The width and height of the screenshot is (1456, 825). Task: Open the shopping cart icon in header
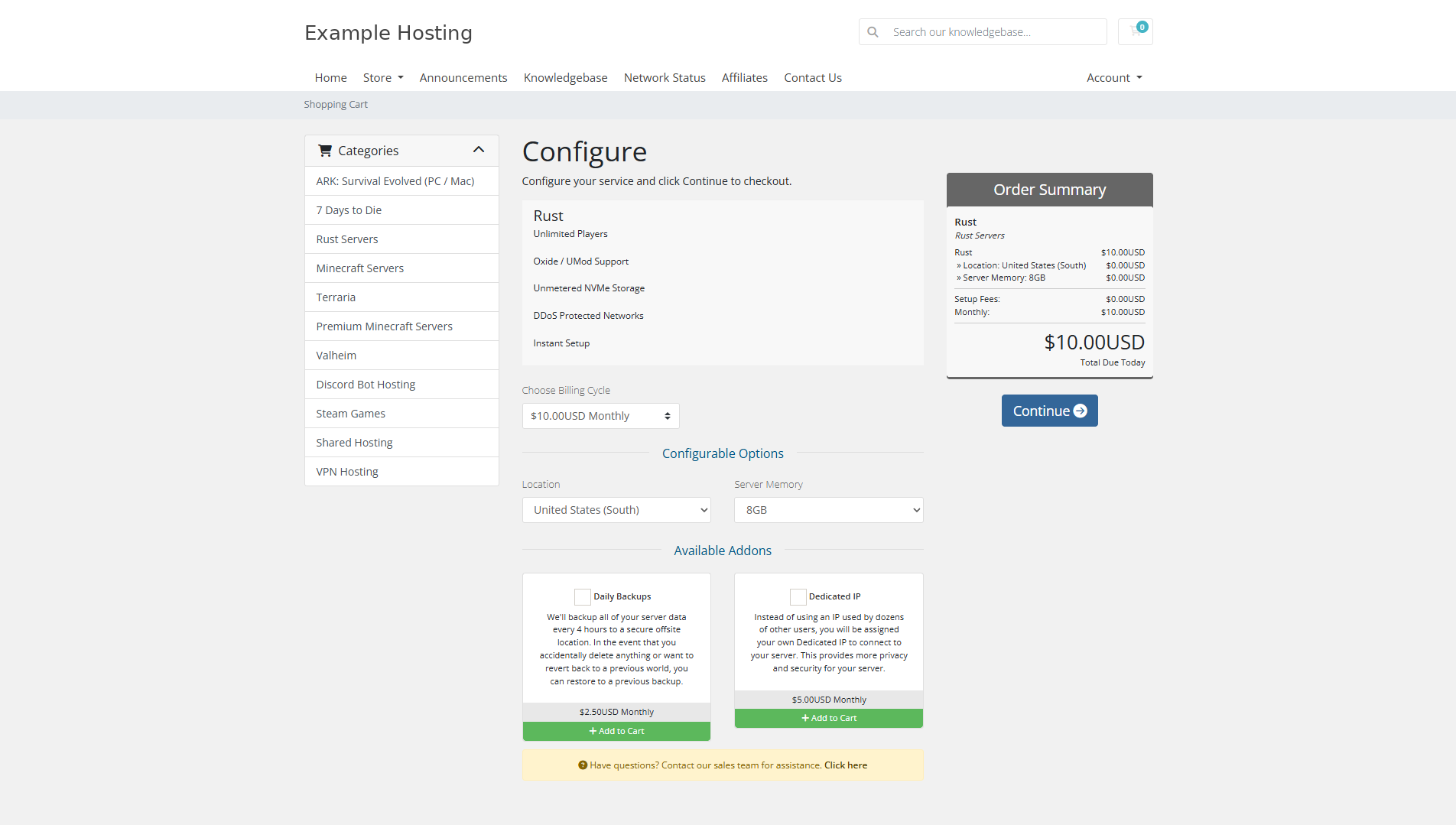(1136, 31)
